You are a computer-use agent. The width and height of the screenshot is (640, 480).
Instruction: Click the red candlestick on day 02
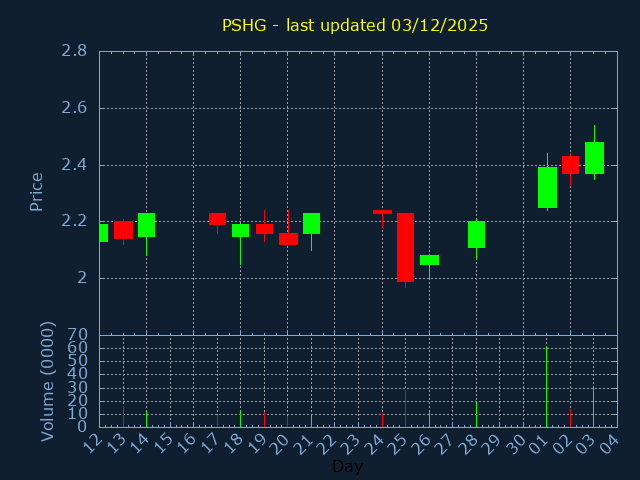click(570, 165)
